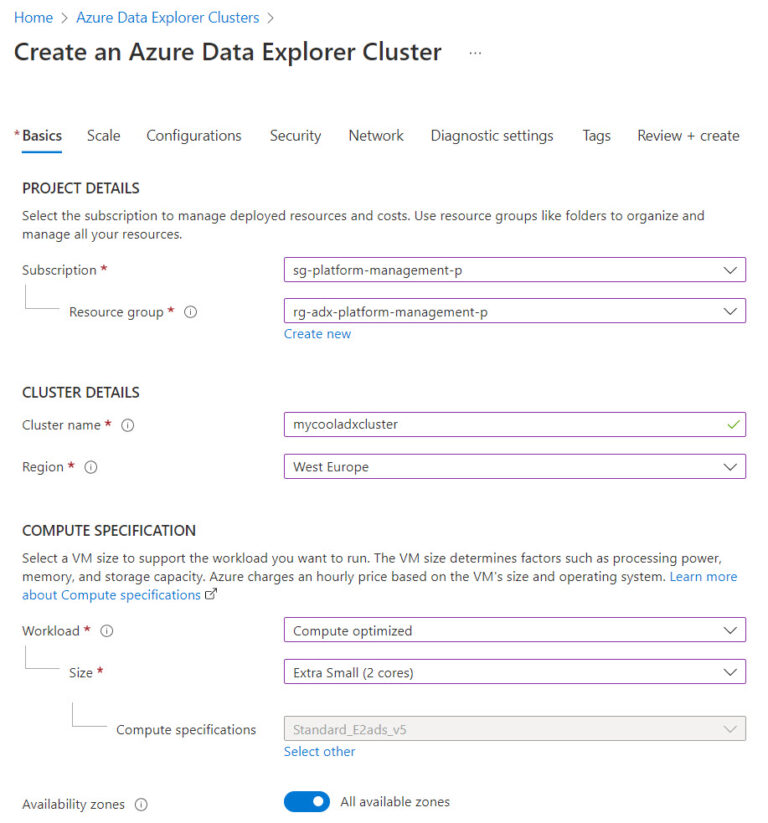Click the Select other link under compute specifications
Image resolution: width=768 pixels, height=823 pixels.
tap(319, 751)
